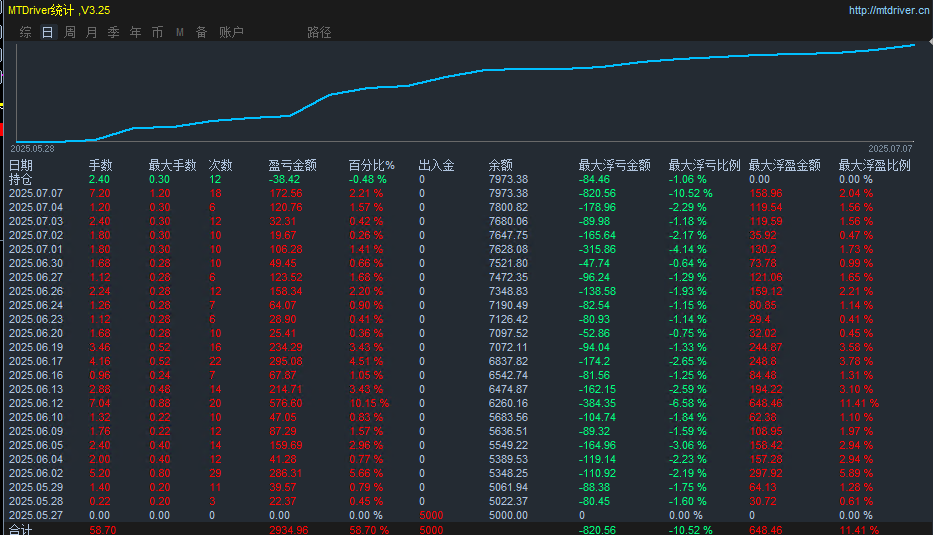The width and height of the screenshot is (933, 535).
Task: Select the 日 daily statistics tab
Action: pyautogui.click(x=48, y=32)
